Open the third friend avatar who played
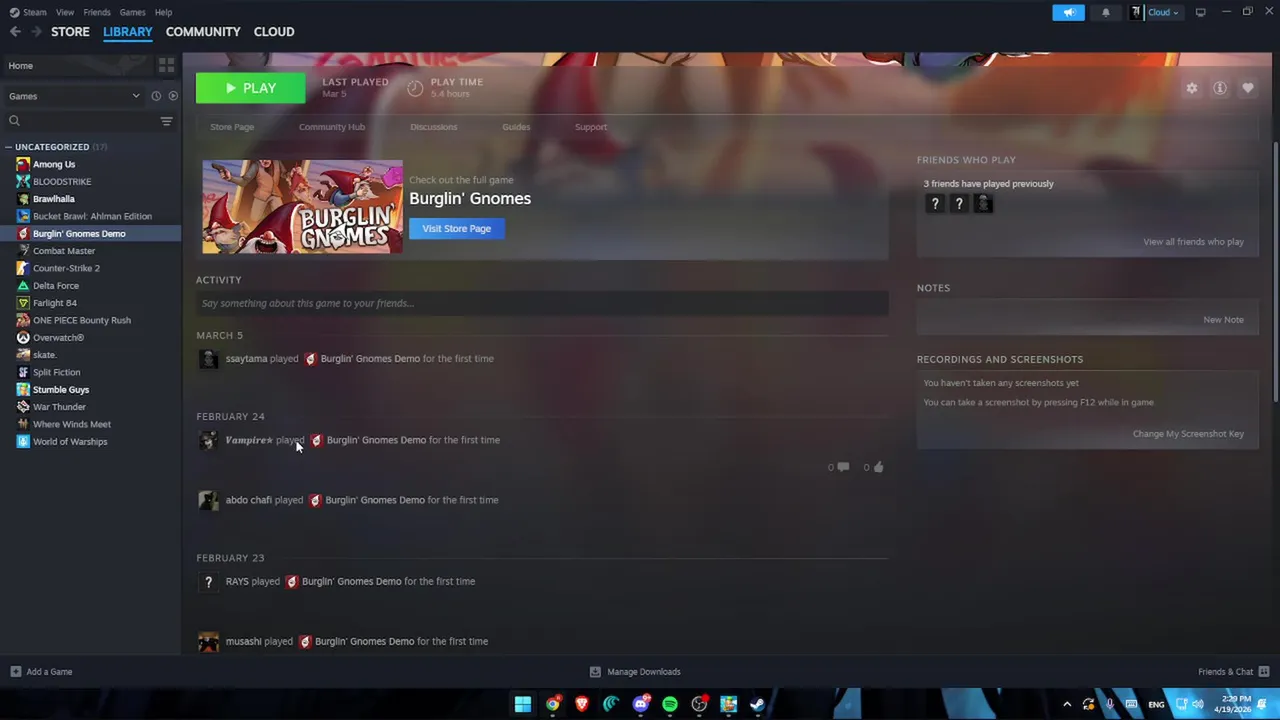The image size is (1280, 720). (x=983, y=204)
